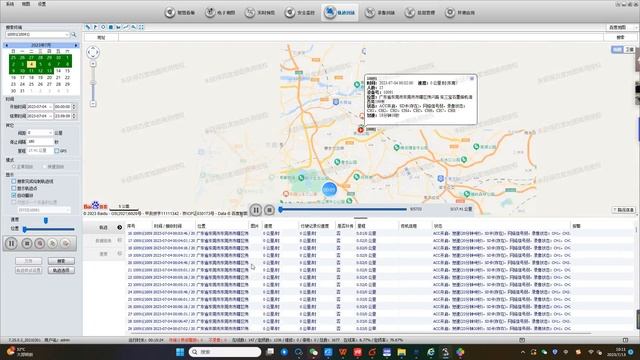Click the end time 23:59:59 spinner arrows
Image resolution: width=640 pixels, height=360 pixels.
click(74, 116)
